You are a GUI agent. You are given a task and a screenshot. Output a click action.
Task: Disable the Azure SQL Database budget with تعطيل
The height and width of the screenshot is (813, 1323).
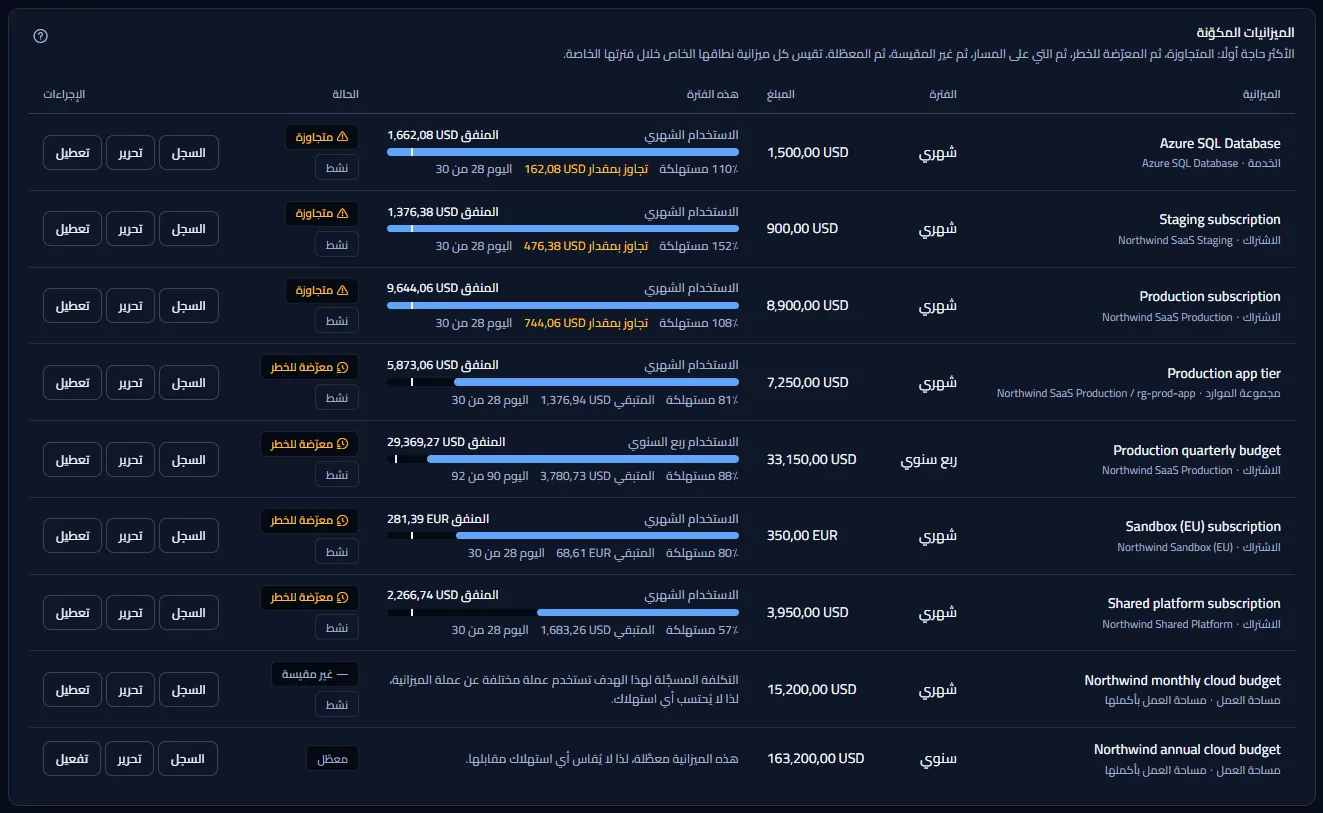coord(72,152)
